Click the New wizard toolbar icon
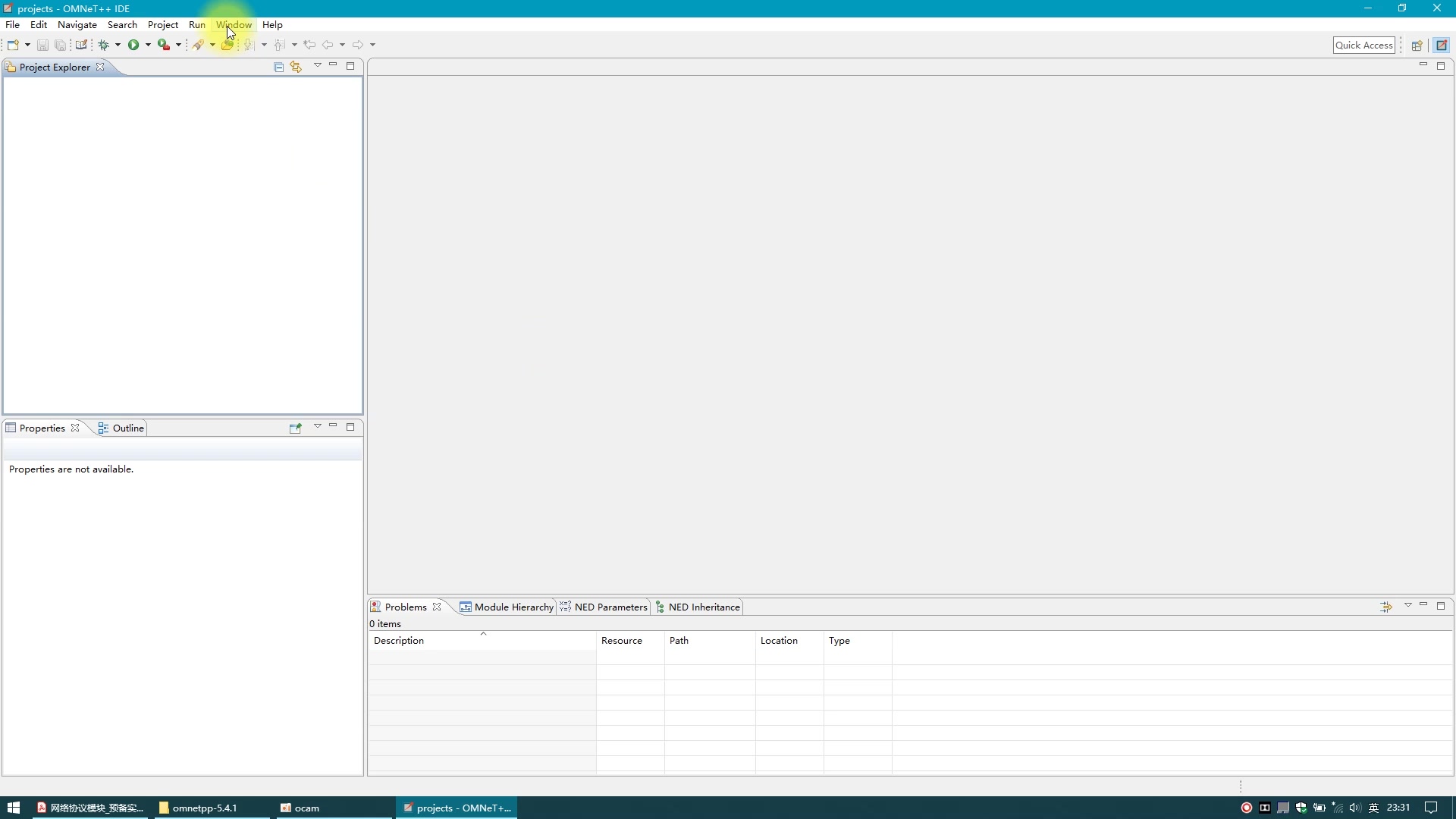 13,45
